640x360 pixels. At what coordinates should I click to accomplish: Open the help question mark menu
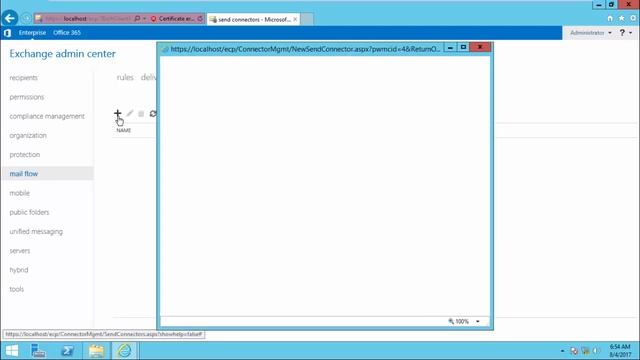tap(625, 33)
